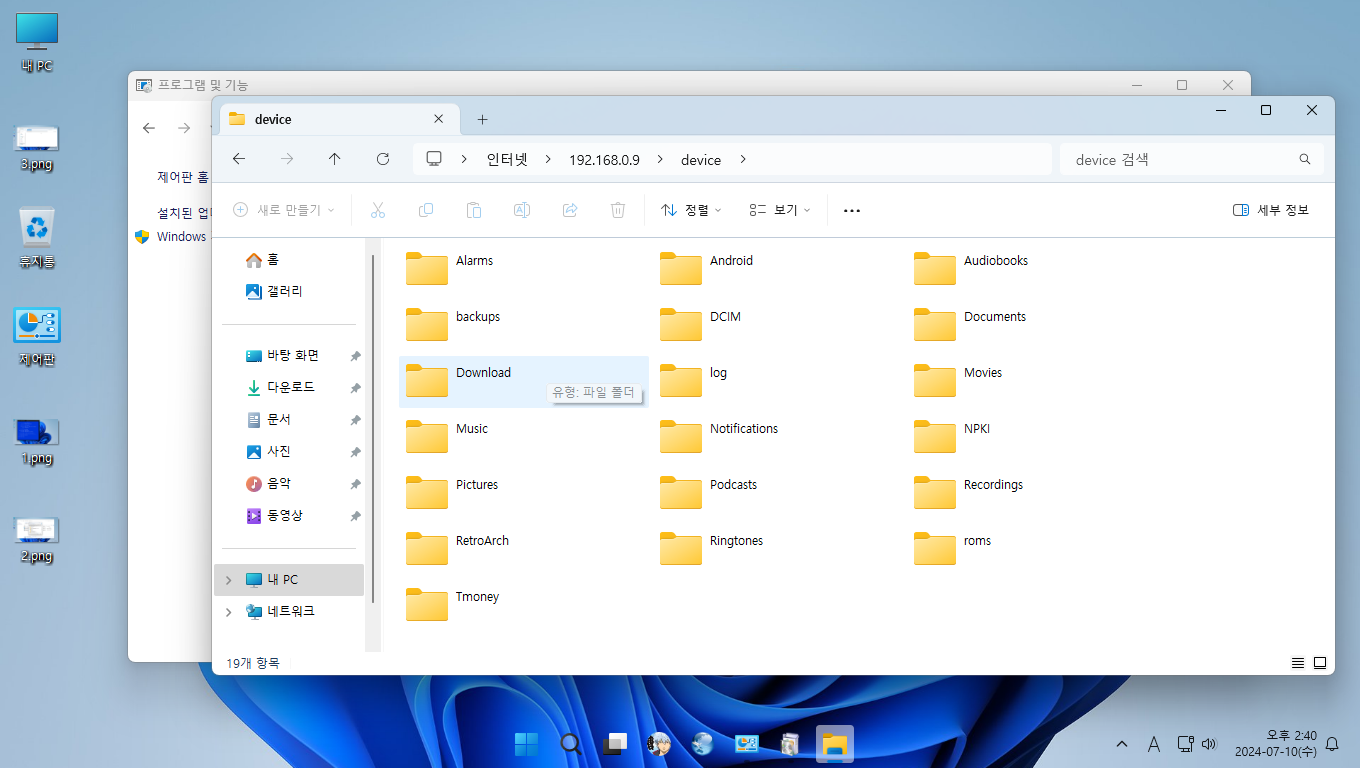
Task: Click the Cut scissors icon in toolbar
Action: 377,210
